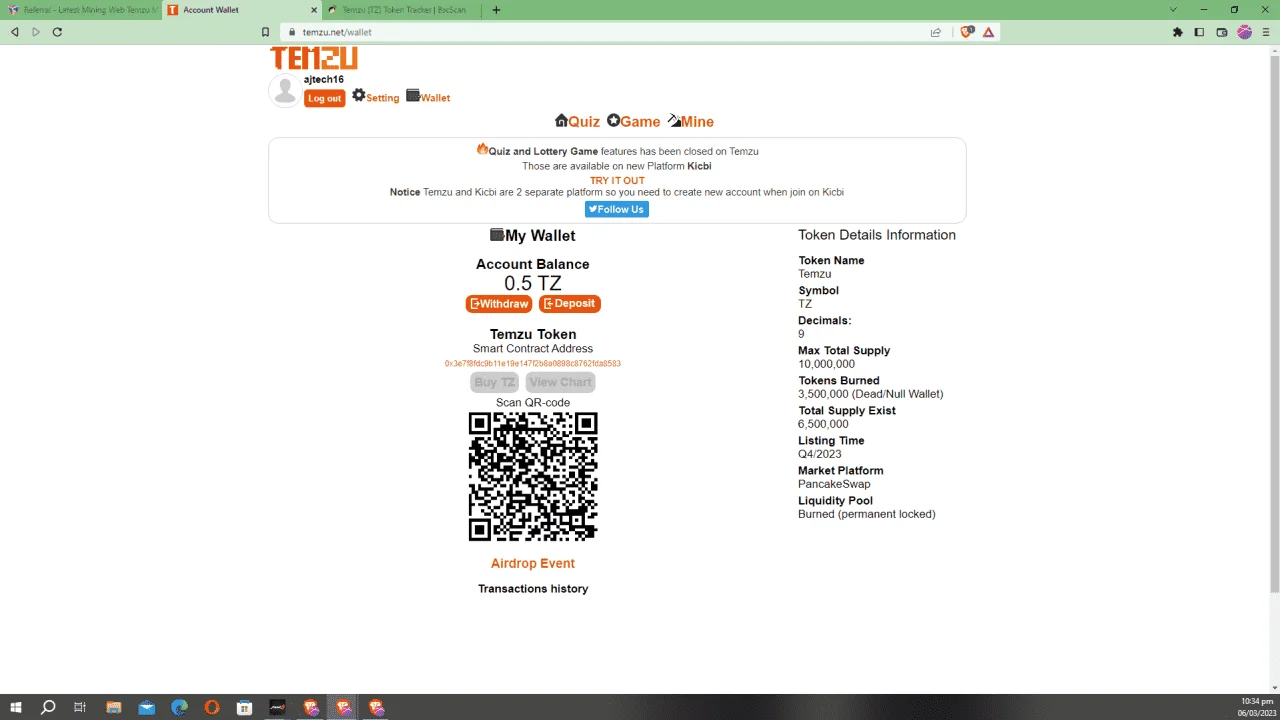Viewport: 1280px width, 720px height.
Task: Open the browser extensions puzzle icon
Action: click(1178, 32)
